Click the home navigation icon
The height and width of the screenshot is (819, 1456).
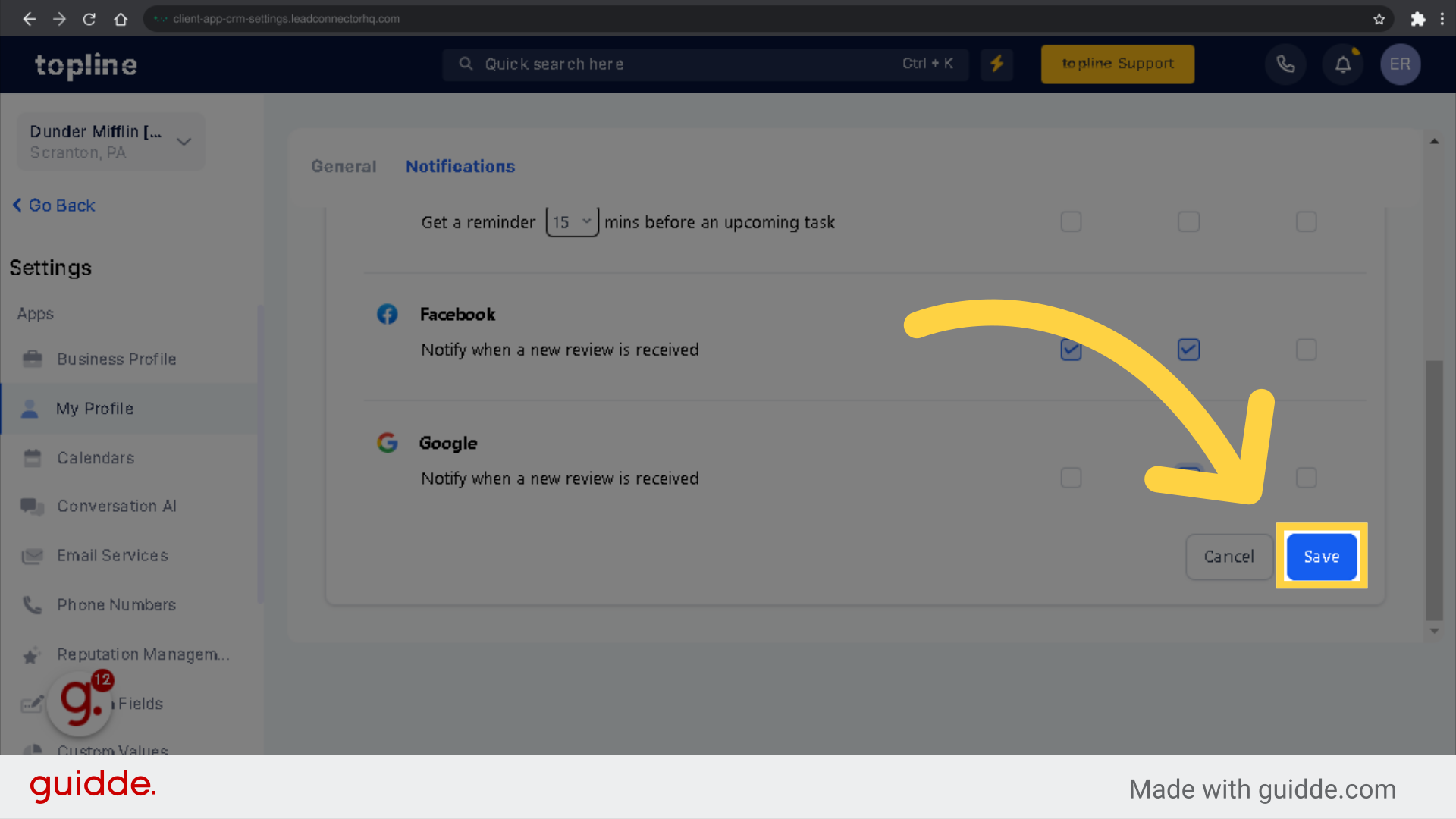[119, 18]
